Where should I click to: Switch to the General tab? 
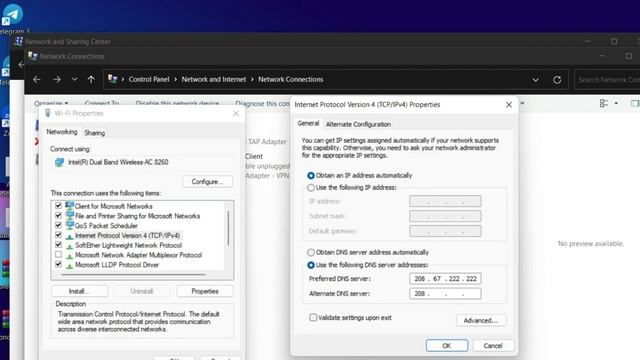tap(308, 123)
